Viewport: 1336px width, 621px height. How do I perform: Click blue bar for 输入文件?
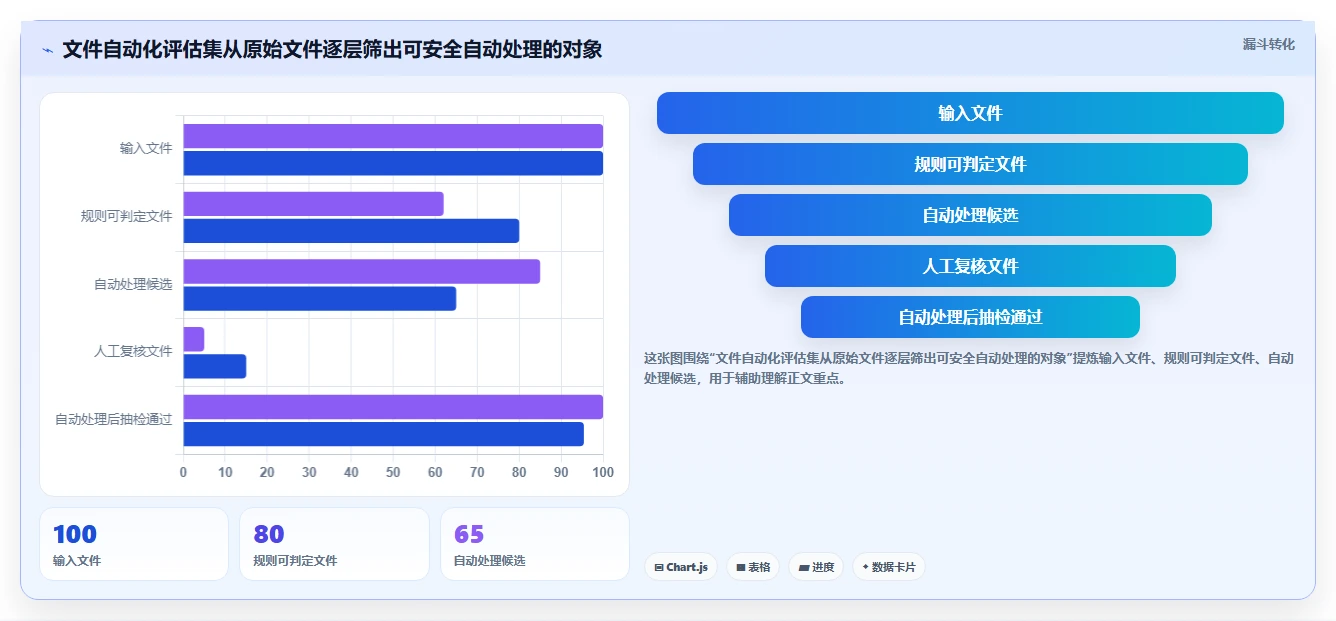(x=393, y=163)
